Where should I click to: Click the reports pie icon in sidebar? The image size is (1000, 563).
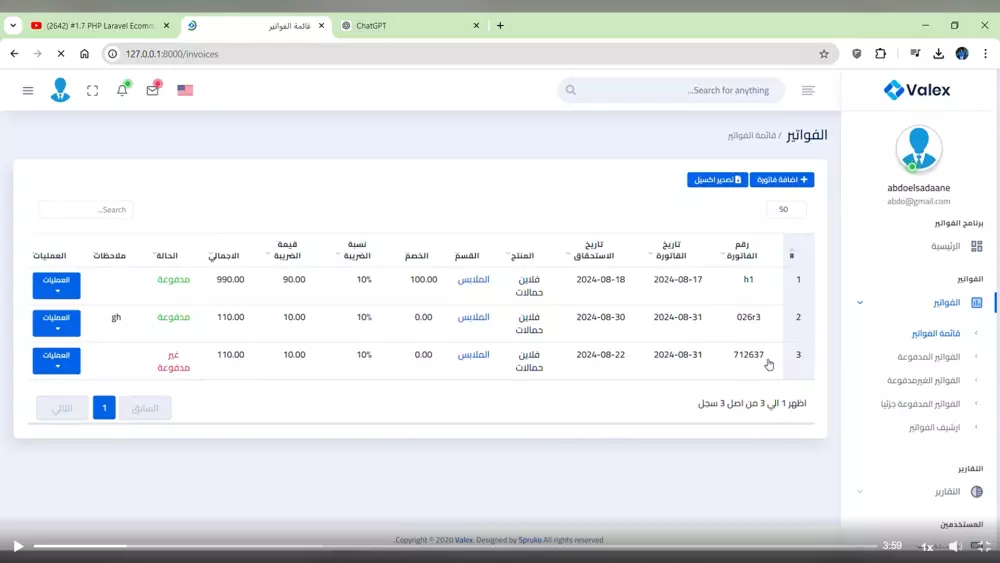[x=976, y=492]
